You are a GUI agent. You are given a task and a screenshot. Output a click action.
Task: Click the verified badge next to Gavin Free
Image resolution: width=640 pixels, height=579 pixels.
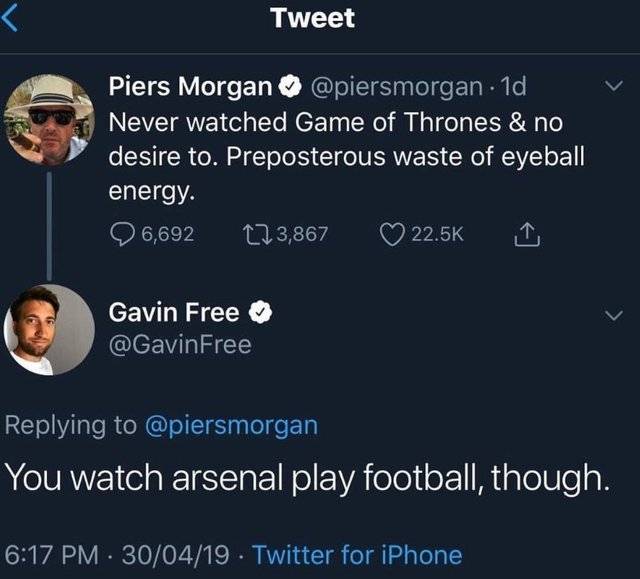point(260,313)
